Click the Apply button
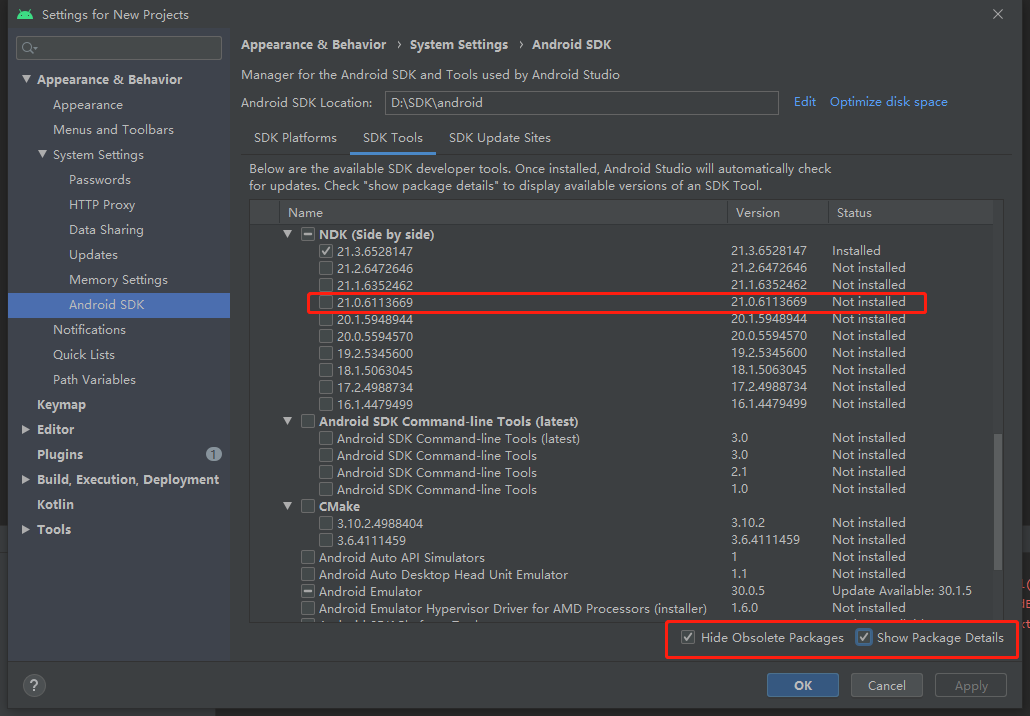The height and width of the screenshot is (716, 1030). point(970,685)
